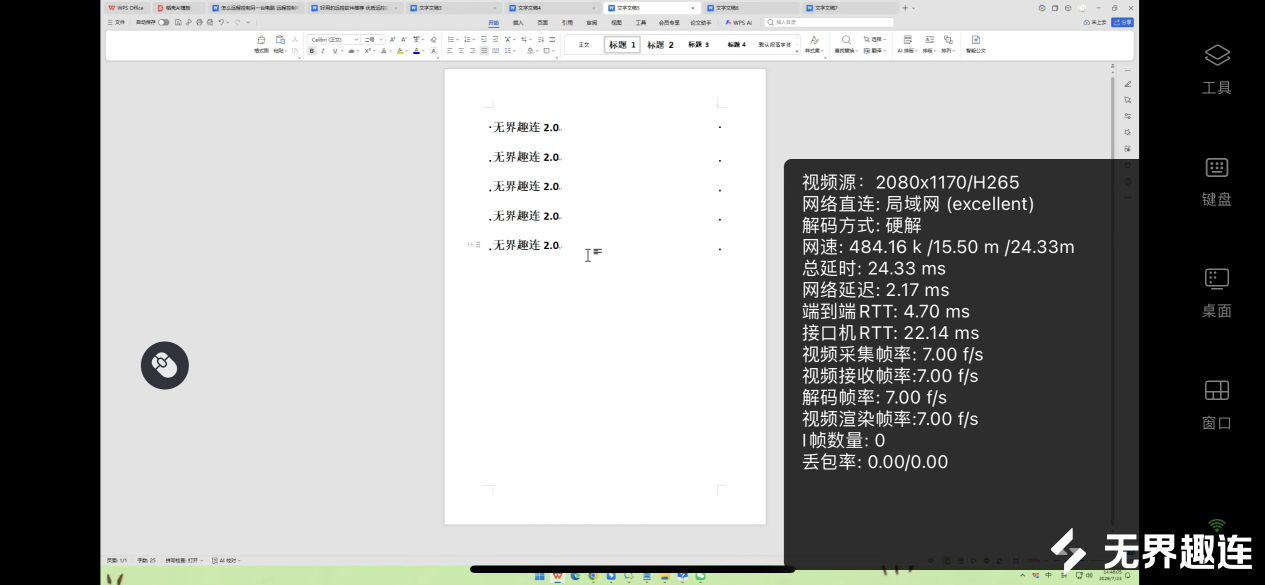Click the 字数 word count in status bar
1265x585 pixels.
tap(146, 560)
